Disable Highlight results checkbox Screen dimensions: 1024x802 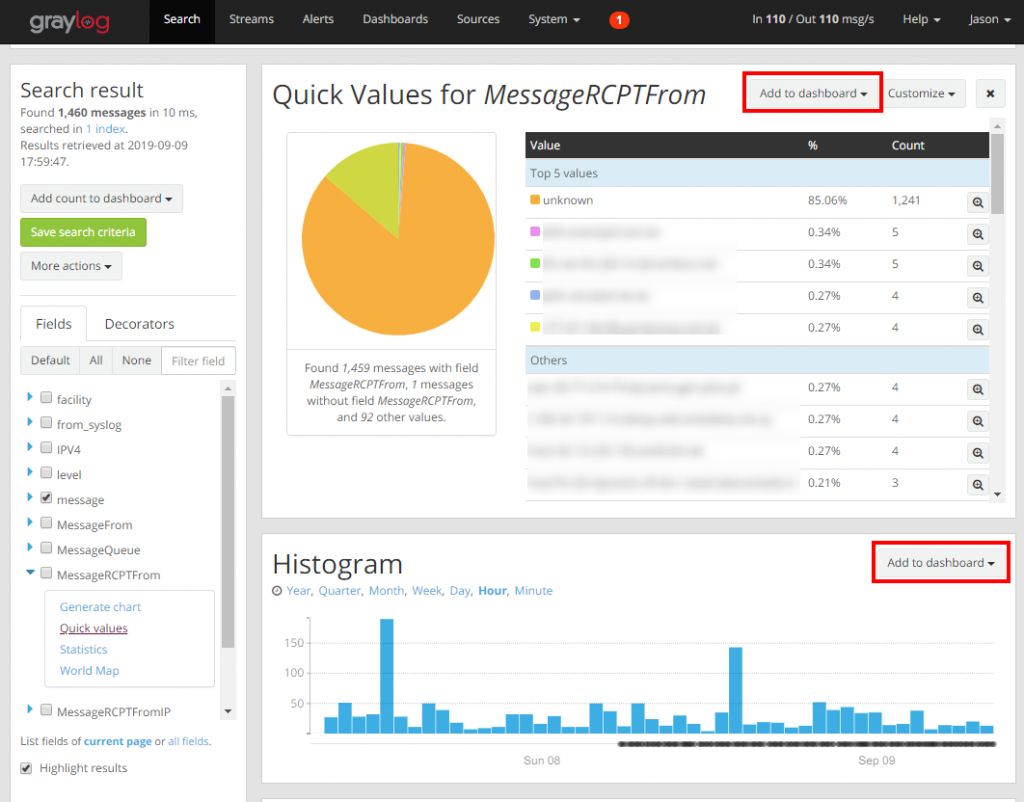click(26, 768)
